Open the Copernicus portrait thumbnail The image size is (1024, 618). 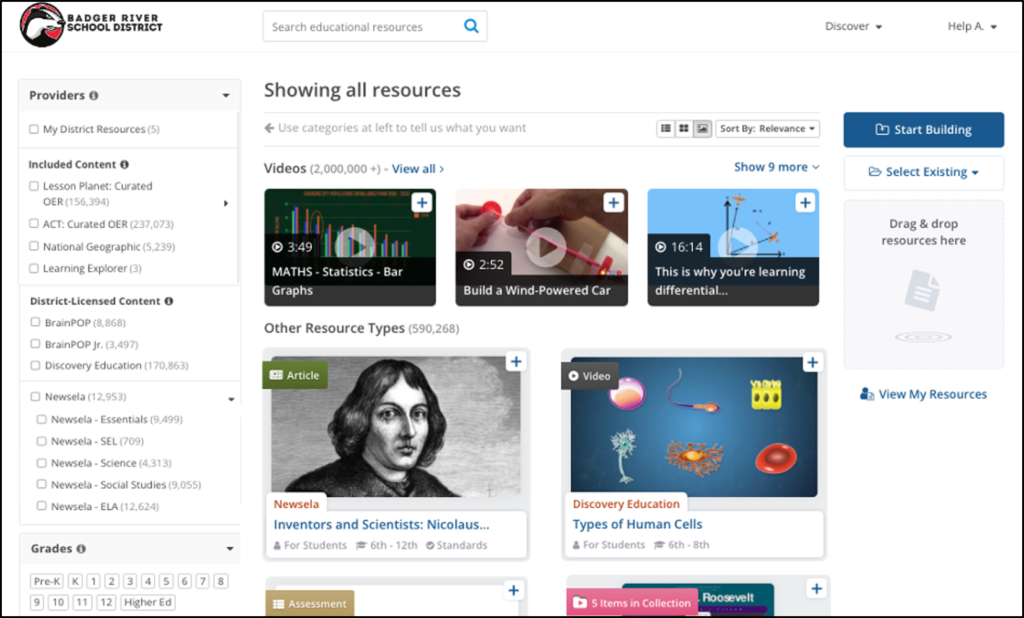(x=396, y=426)
